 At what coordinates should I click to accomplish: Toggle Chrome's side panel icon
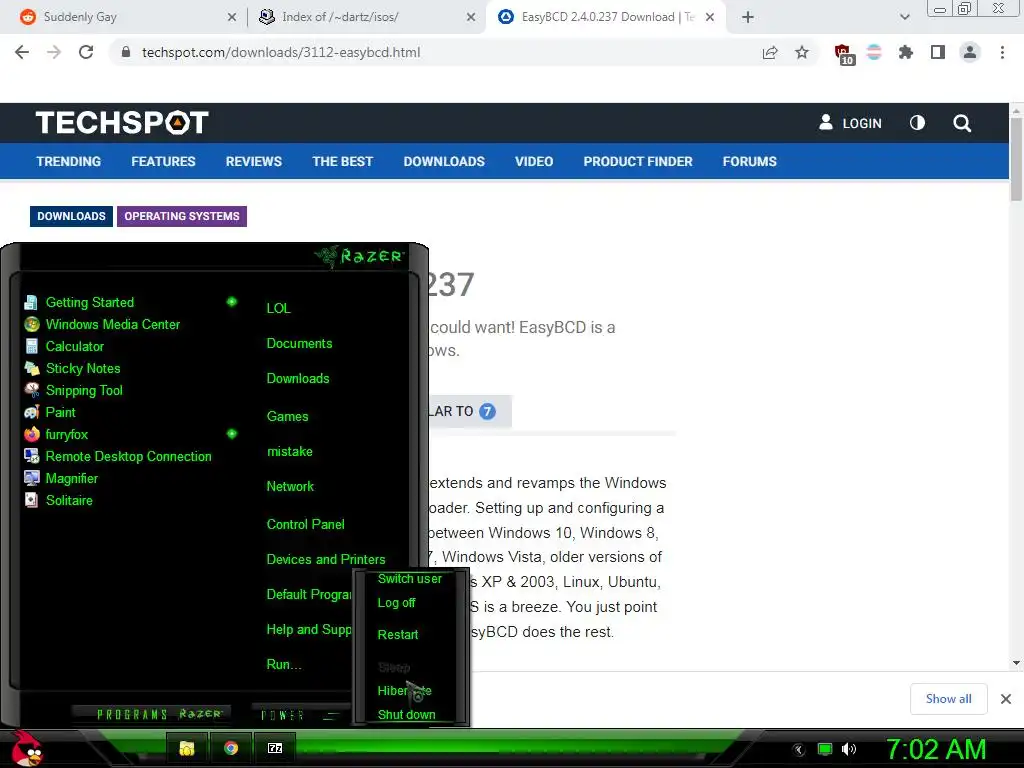938,52
